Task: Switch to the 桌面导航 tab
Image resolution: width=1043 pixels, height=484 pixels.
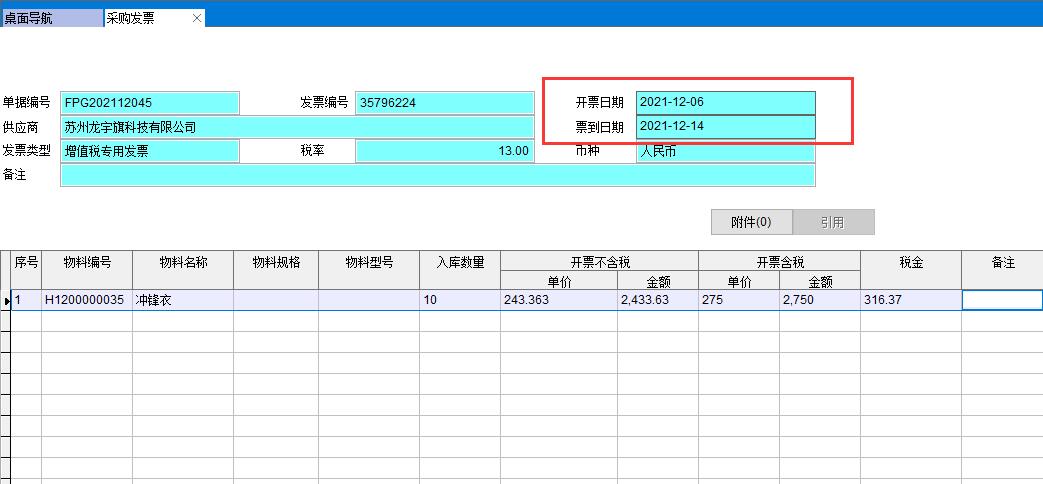Action: tap(50, 18)
